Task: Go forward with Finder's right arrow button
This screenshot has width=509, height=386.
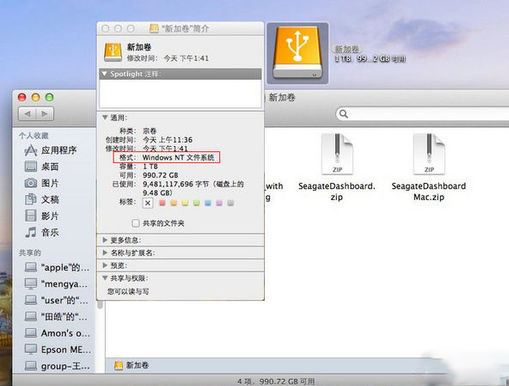Action: click(45, 114)
